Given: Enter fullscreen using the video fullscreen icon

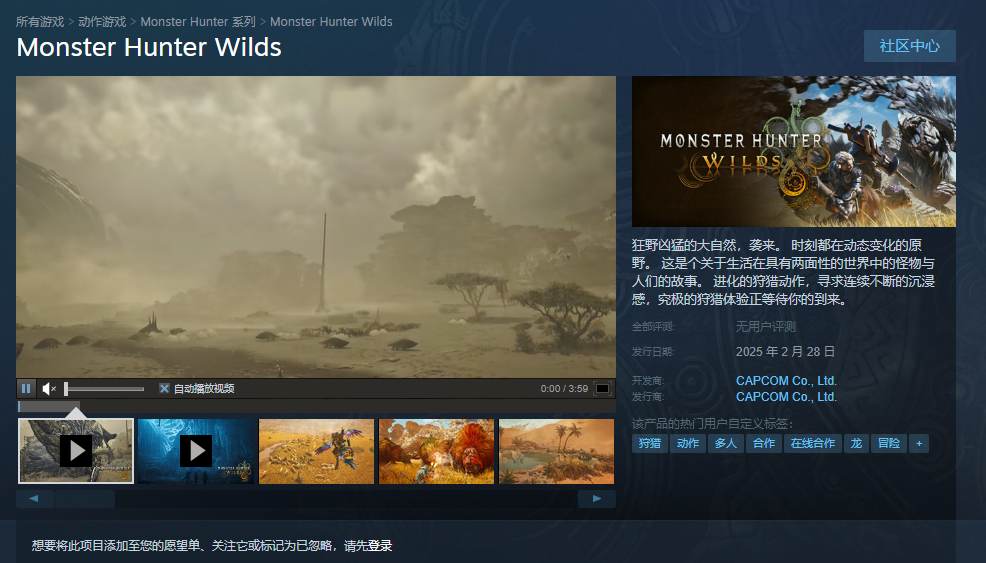Looking at the screenshot, I should [x=602, y=389].
